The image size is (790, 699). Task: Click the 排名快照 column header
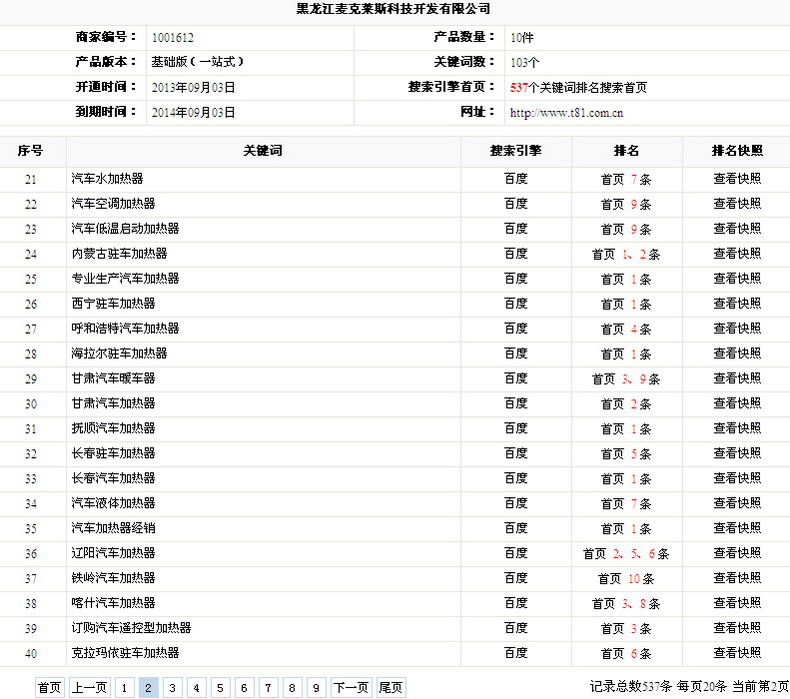pyautogui.click(x=737, y=151)
